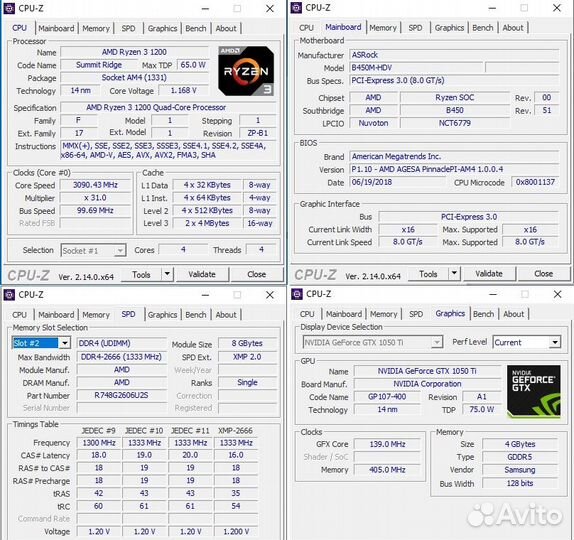The image size is (574, 540).
Task: Select the About tab in the Graphics window
Action: click(x=513, y=314)
